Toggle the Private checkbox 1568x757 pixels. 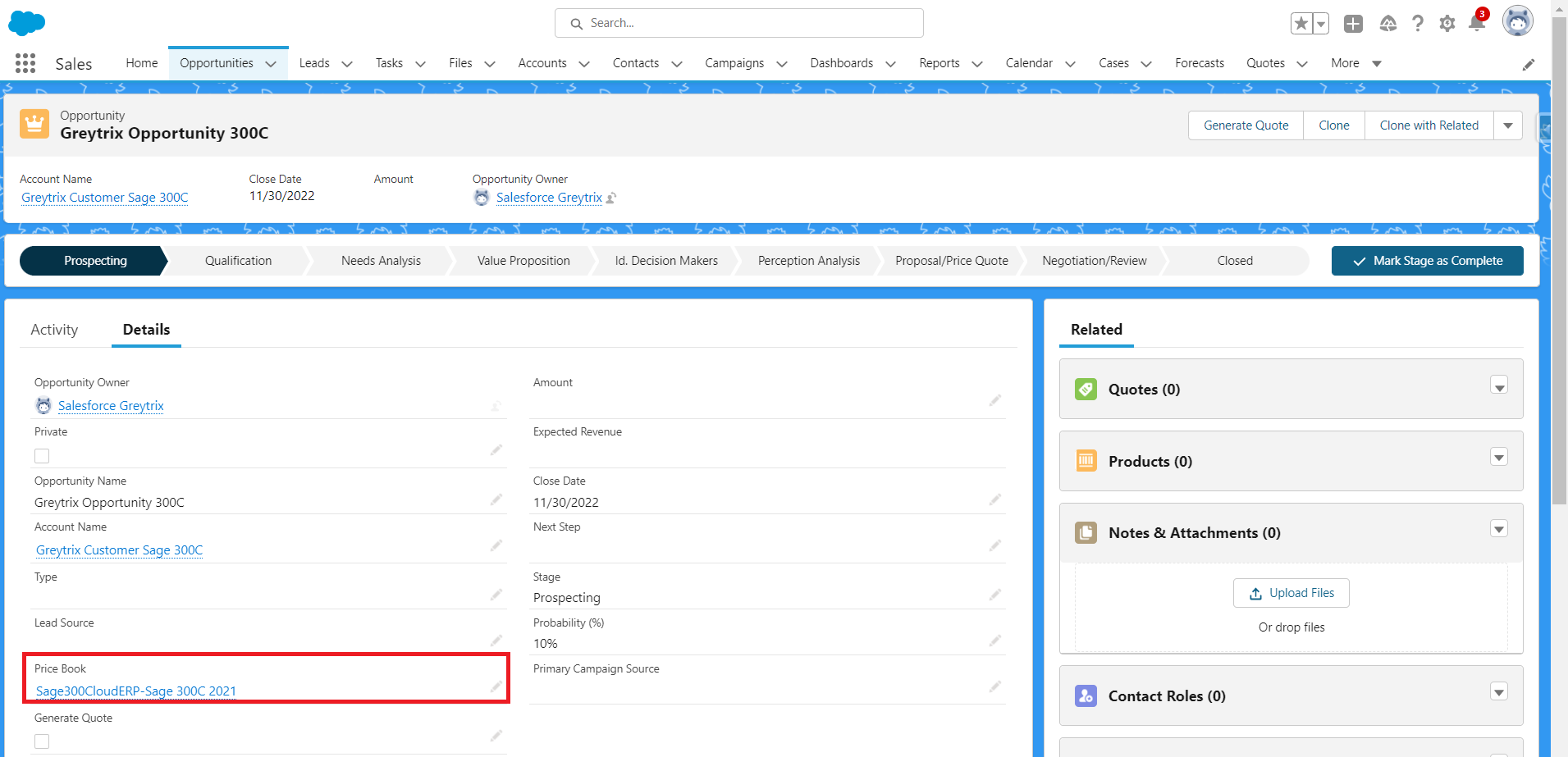coord(42,456)
